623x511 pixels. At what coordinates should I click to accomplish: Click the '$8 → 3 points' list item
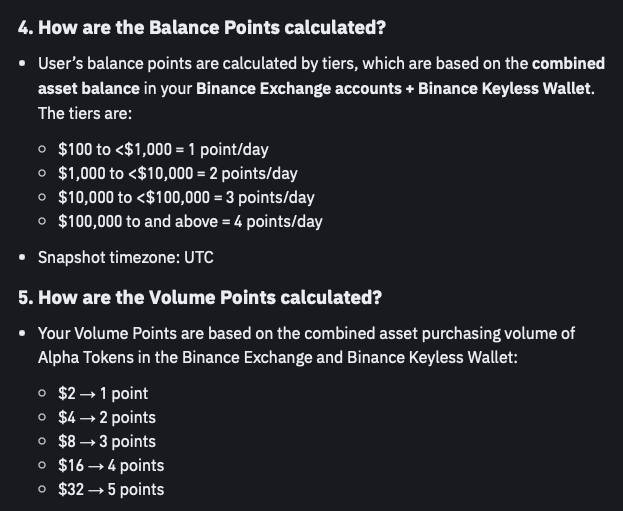coord(107,441)
